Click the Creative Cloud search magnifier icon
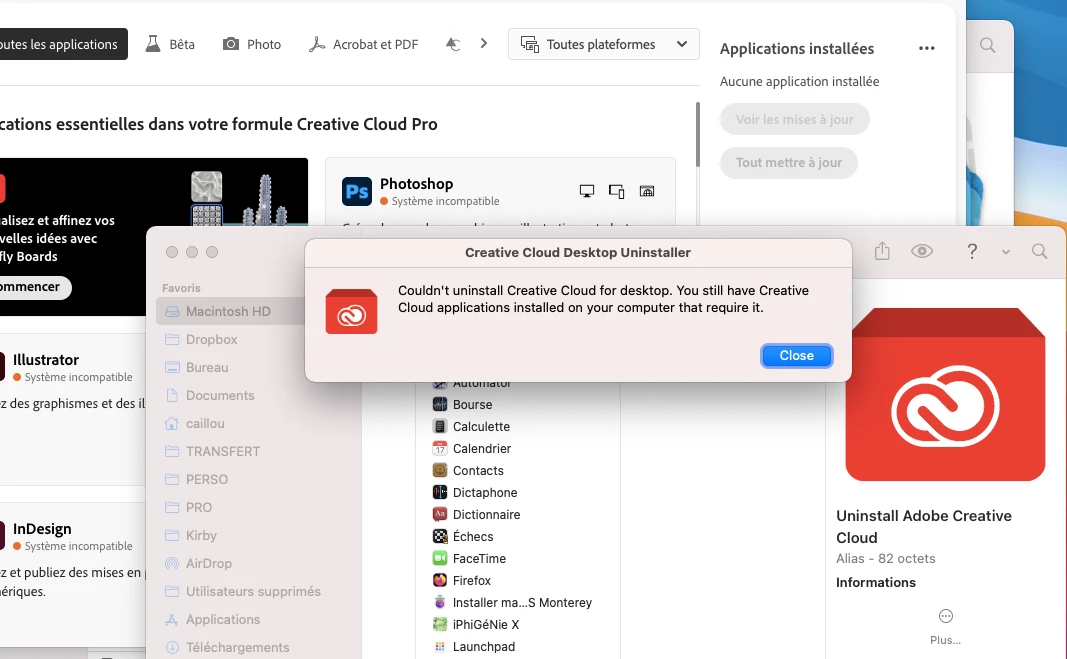This screenshot has height=659, width=1067. click(x=987, y=46)
